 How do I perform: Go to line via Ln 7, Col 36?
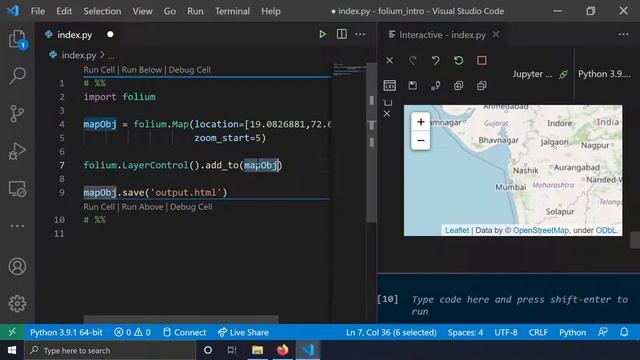(391, 332)
